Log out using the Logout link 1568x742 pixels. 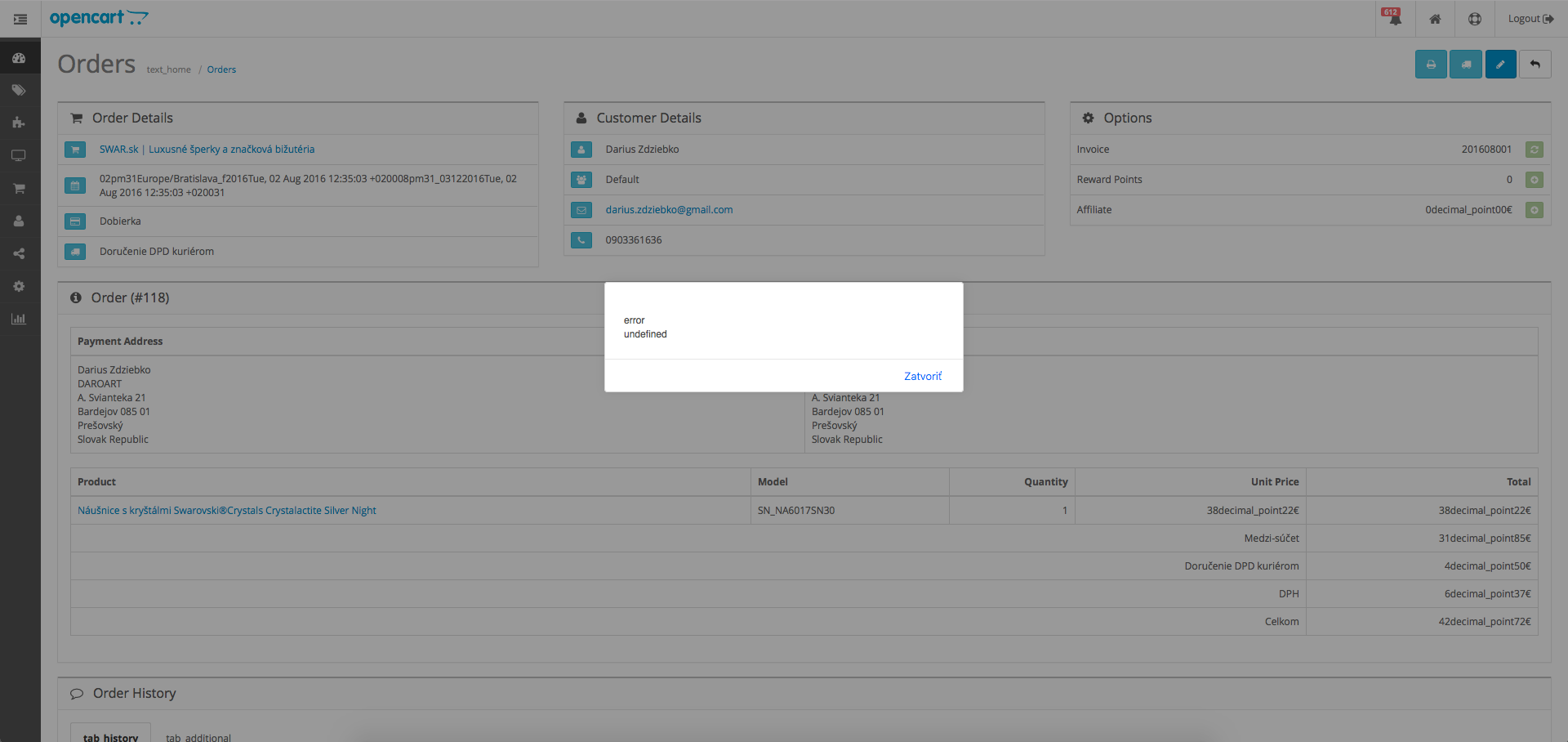click(x=1530, y=19)
